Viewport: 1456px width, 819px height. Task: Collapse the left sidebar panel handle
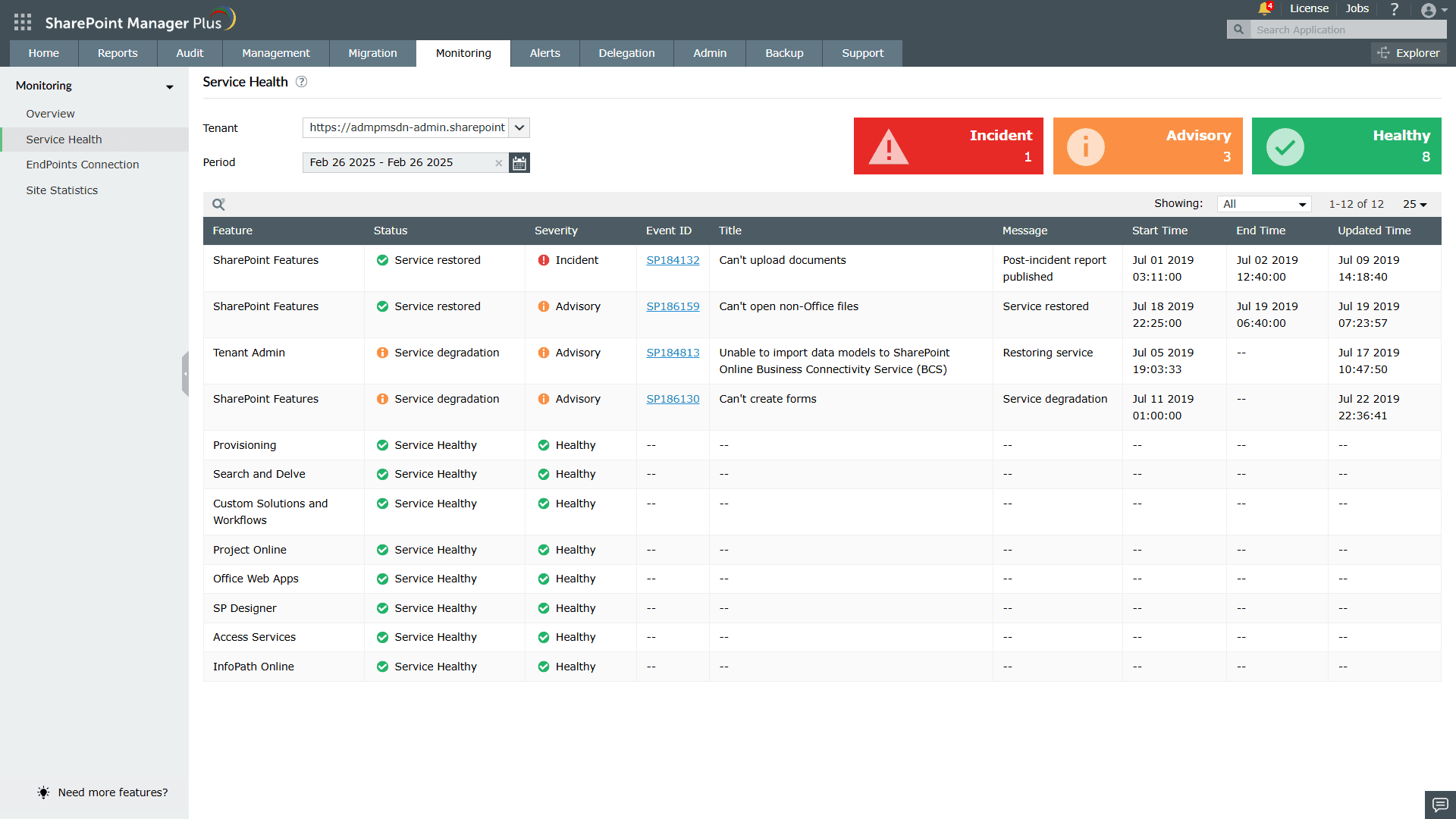[x=185, y=374]
